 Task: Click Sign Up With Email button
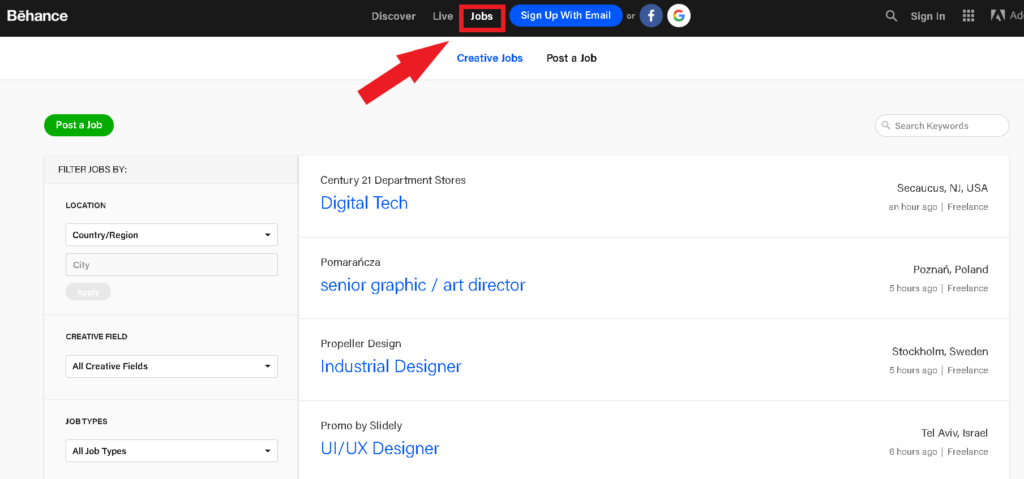pos(565,16)
